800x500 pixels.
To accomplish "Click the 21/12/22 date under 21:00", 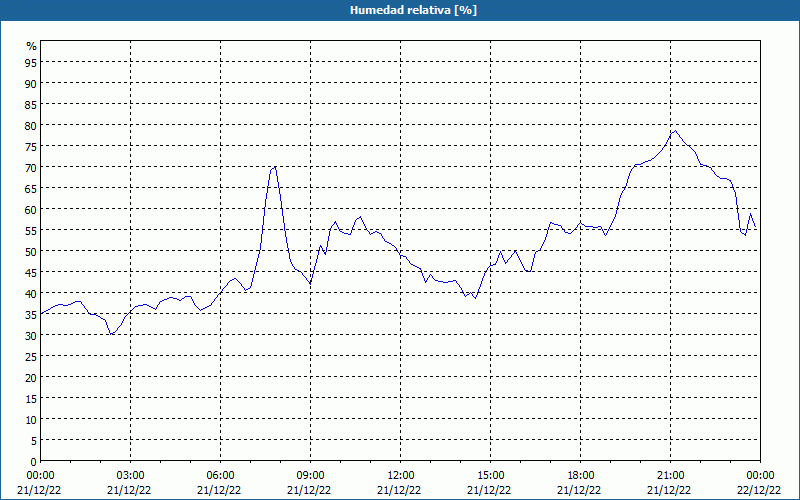I will (x=669, y=490).
